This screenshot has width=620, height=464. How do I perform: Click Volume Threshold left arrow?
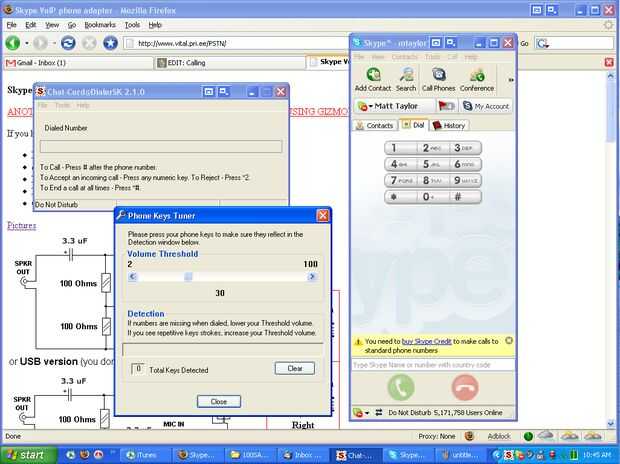(133, 277)
